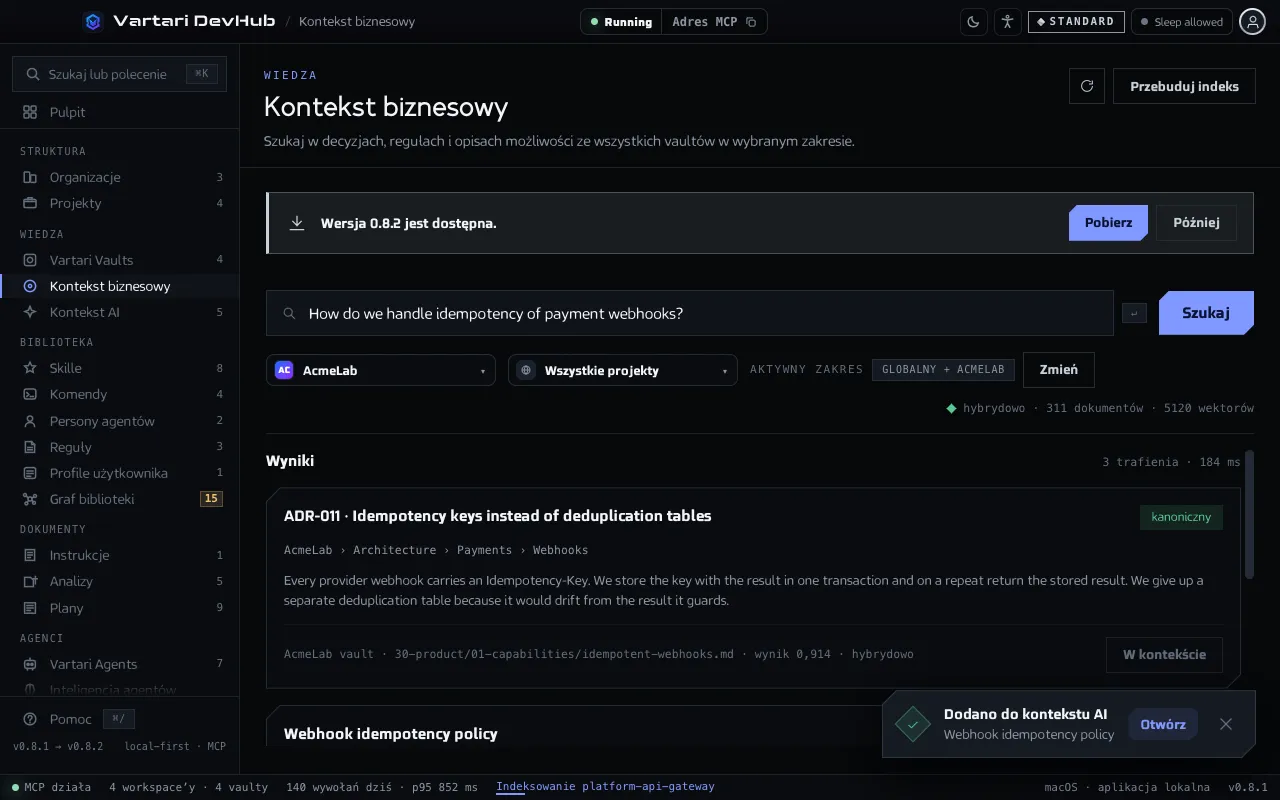Click the Vartari Agents robot icon
The image size is (1280, 800).
click(x=30, y=664)
